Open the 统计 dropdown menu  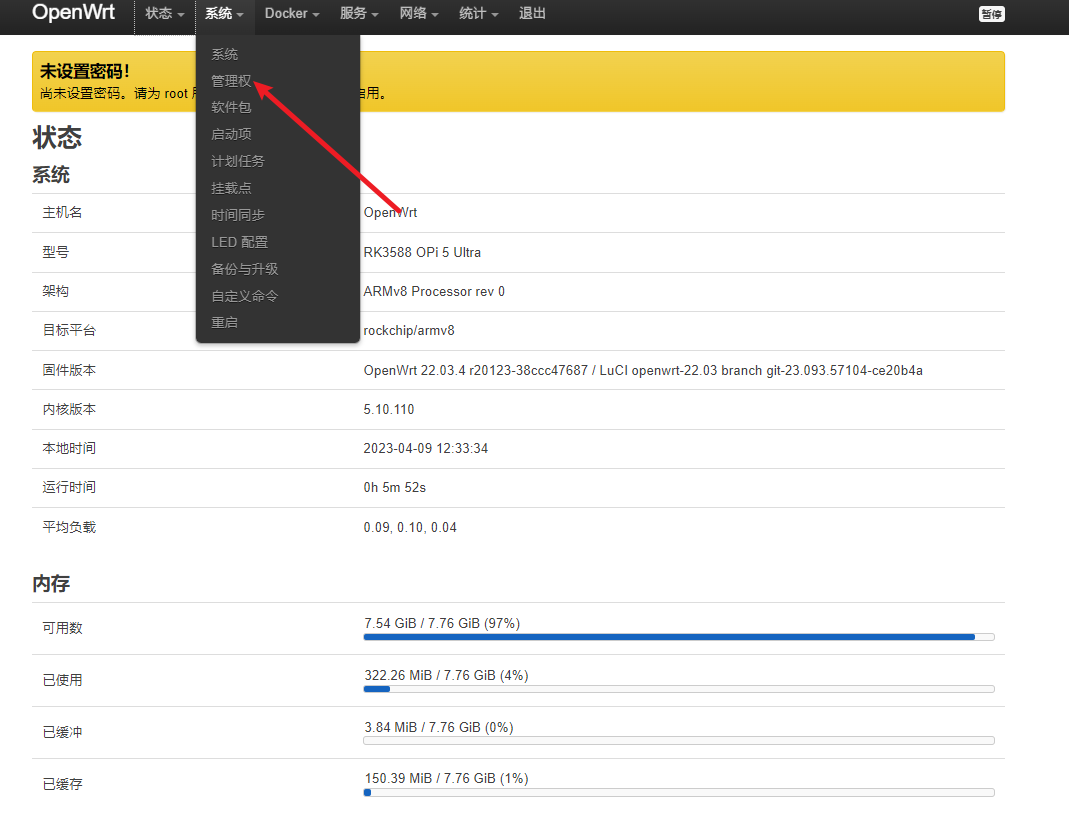coord(479,14)
